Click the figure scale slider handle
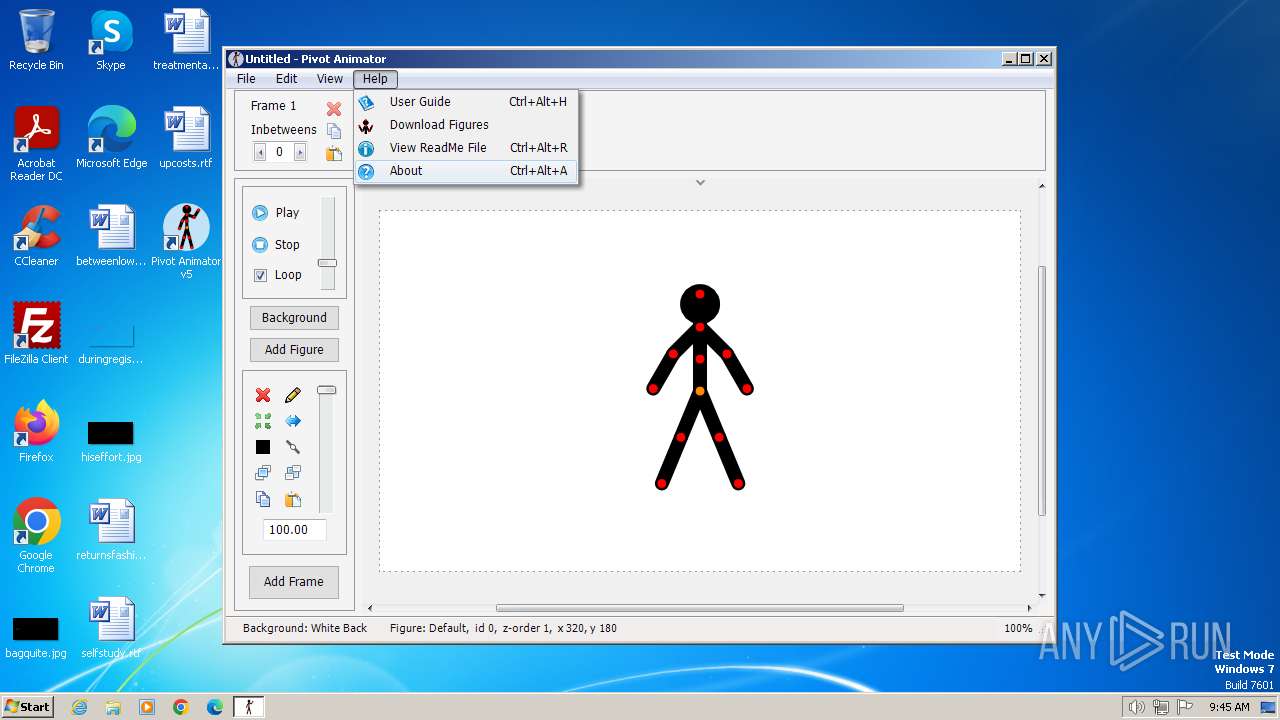Screen dimensions: 1280x720 click(x=327, y=390)
